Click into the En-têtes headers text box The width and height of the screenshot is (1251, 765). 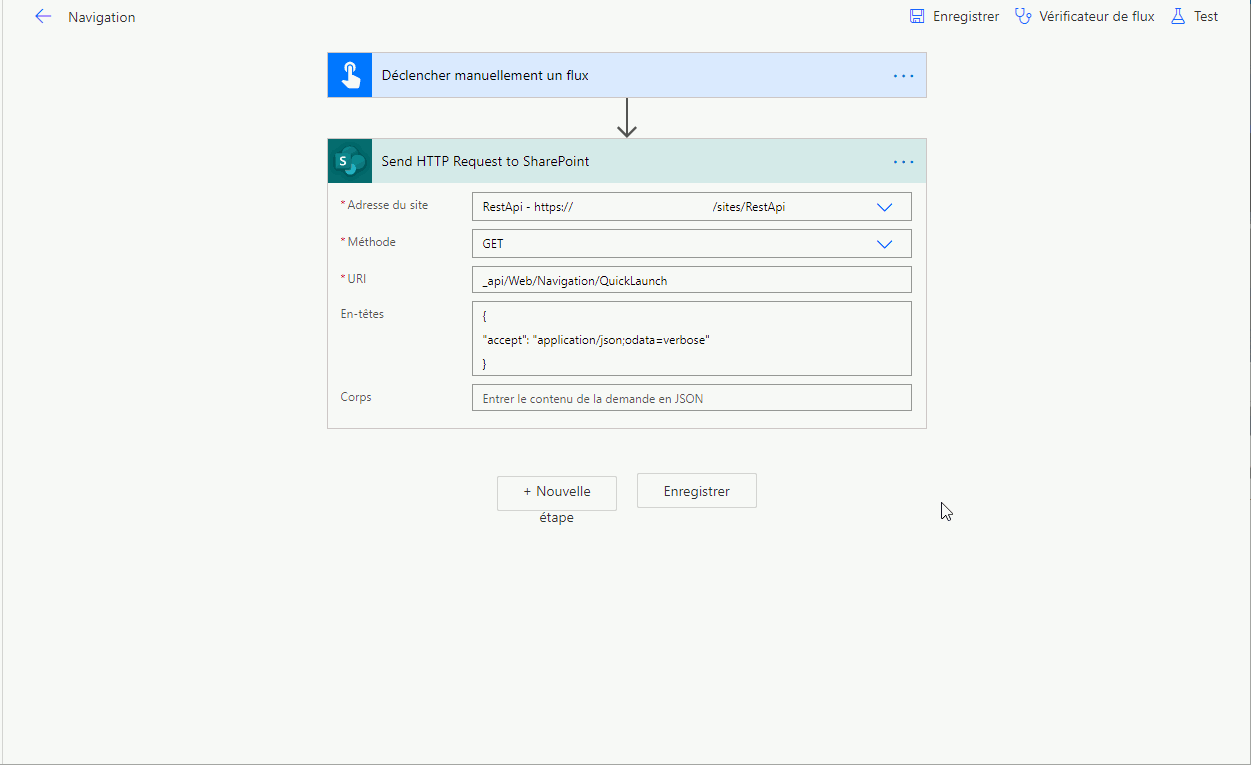pyautogui.click(x=692, y=339)
